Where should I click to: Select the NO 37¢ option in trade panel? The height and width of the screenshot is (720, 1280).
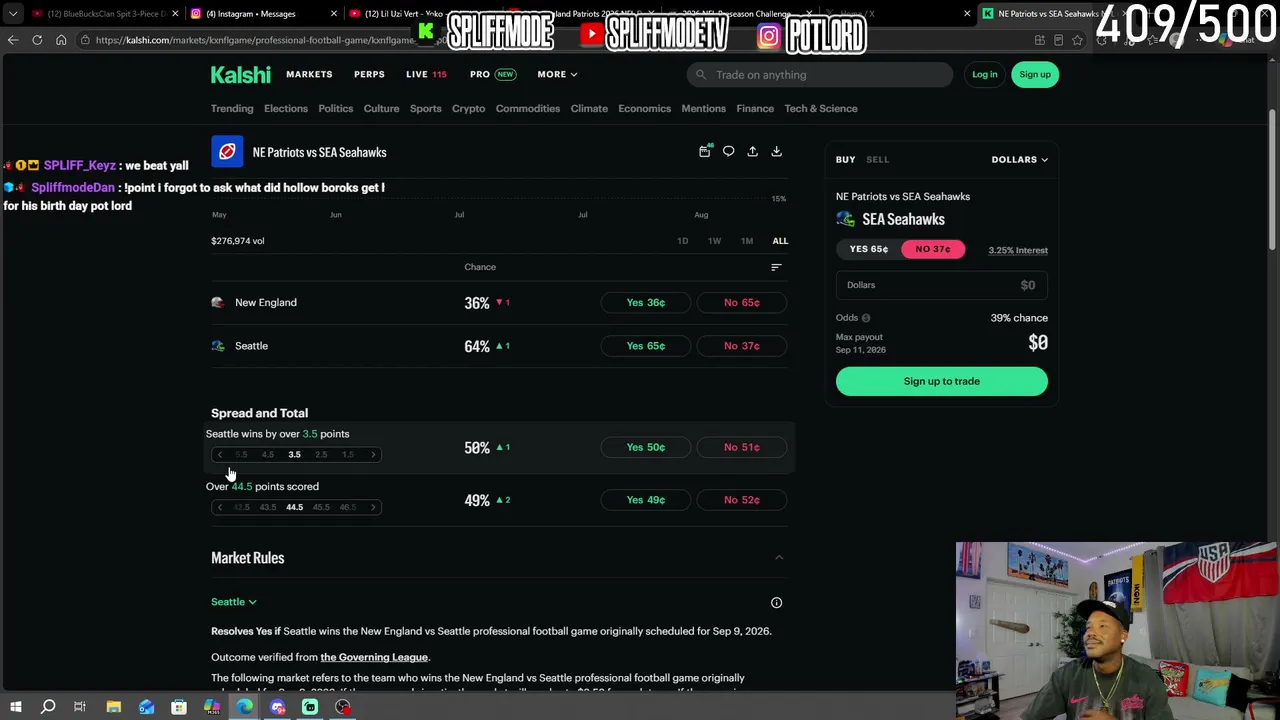coord(933,249)
